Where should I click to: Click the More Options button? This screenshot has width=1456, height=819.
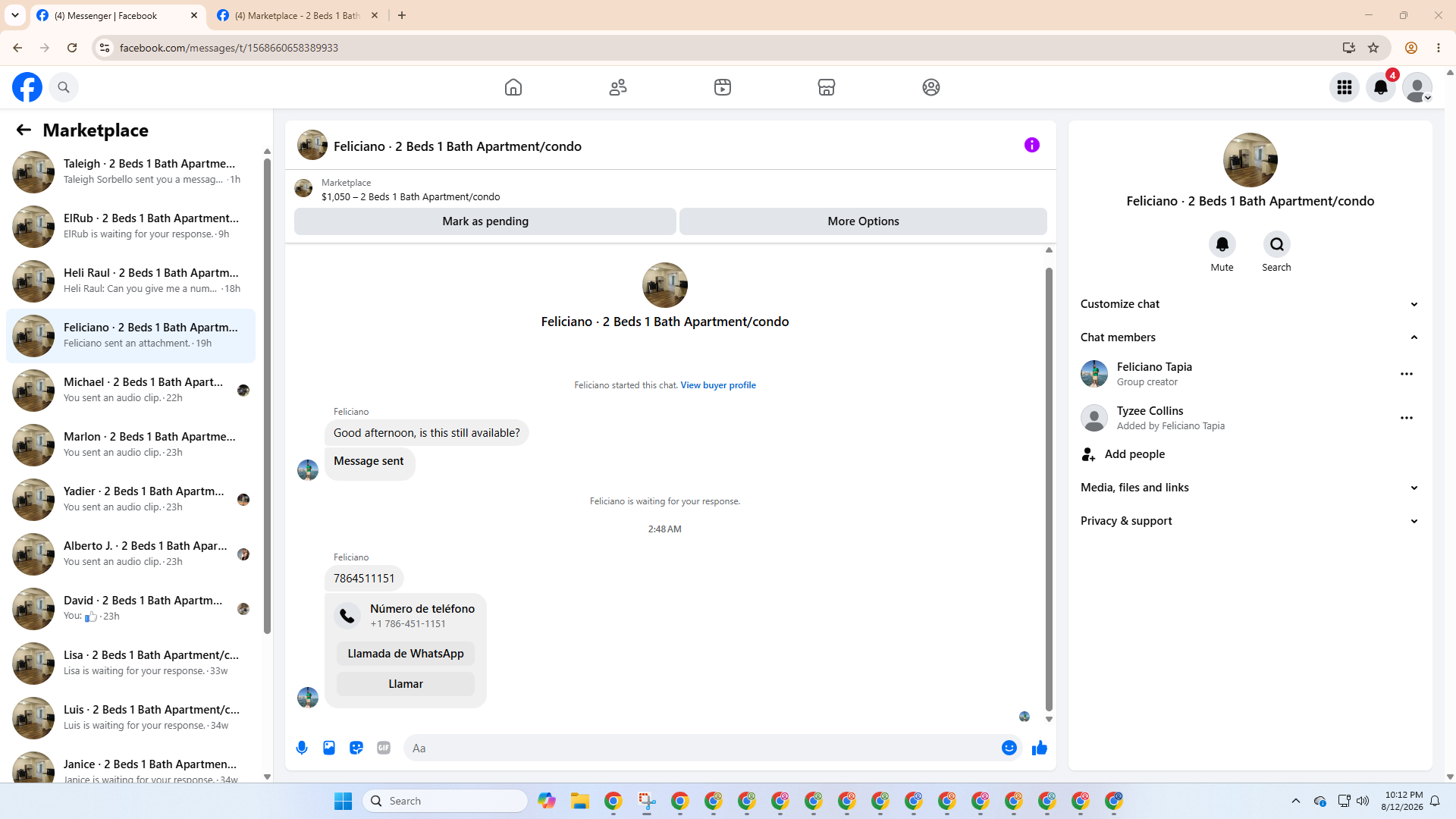click(863, 221)
